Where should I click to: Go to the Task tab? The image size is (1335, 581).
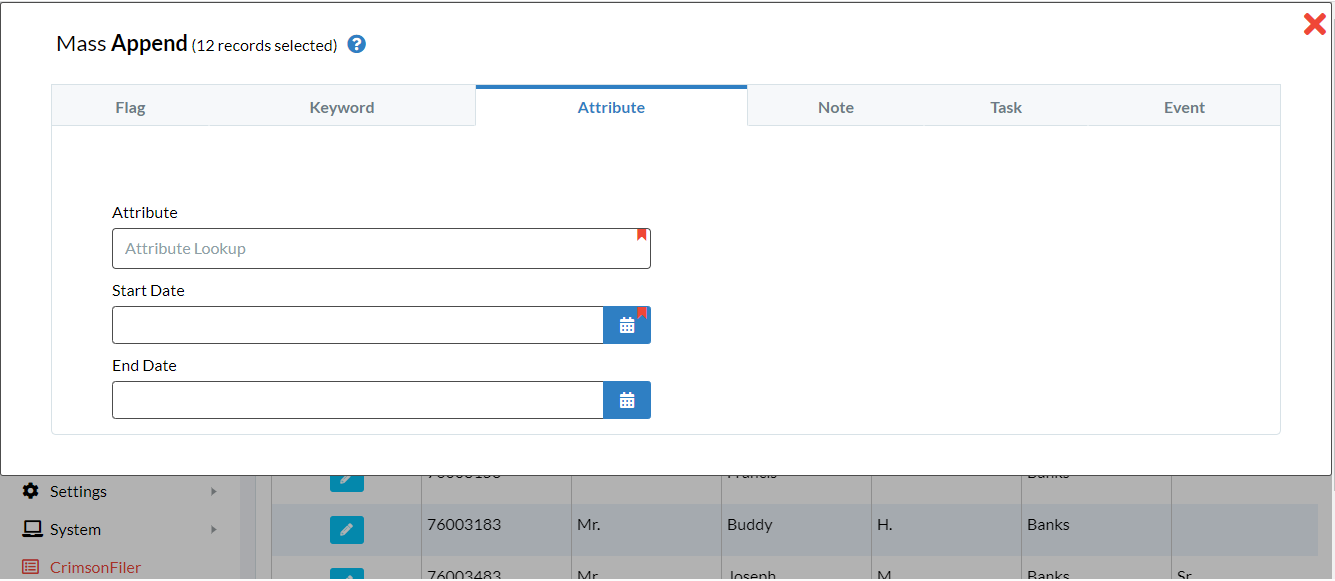pyautogui.click(x=1006, y=107)
